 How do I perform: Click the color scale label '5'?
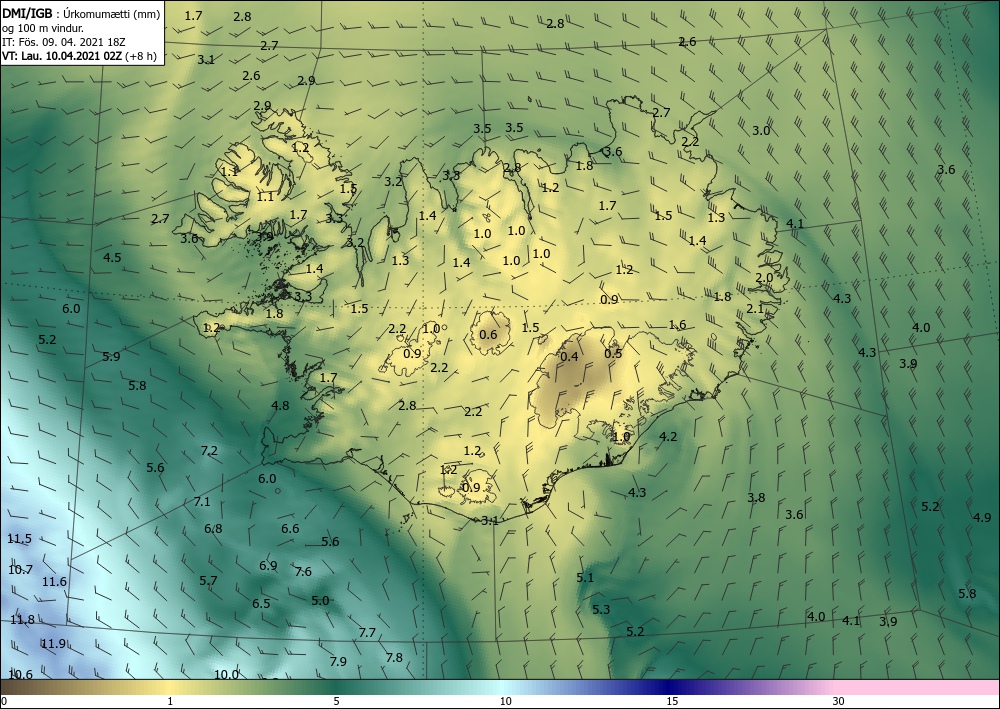(x=337, y=701)
